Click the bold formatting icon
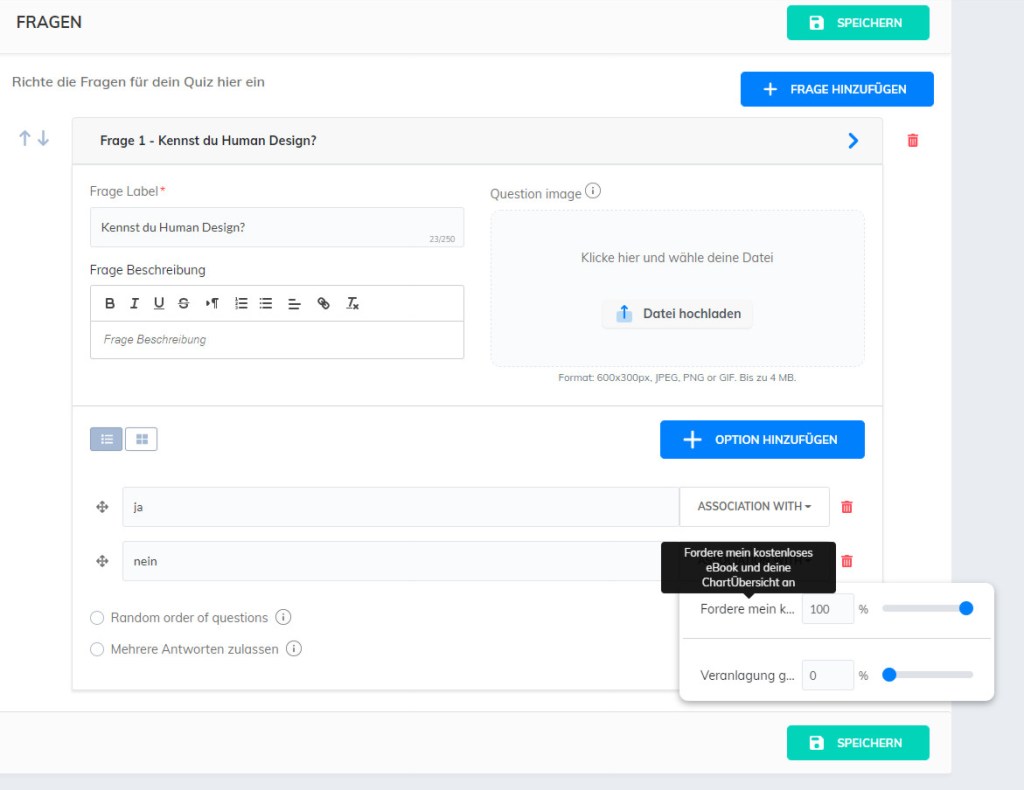1024x790 pixels. point(110,304)
